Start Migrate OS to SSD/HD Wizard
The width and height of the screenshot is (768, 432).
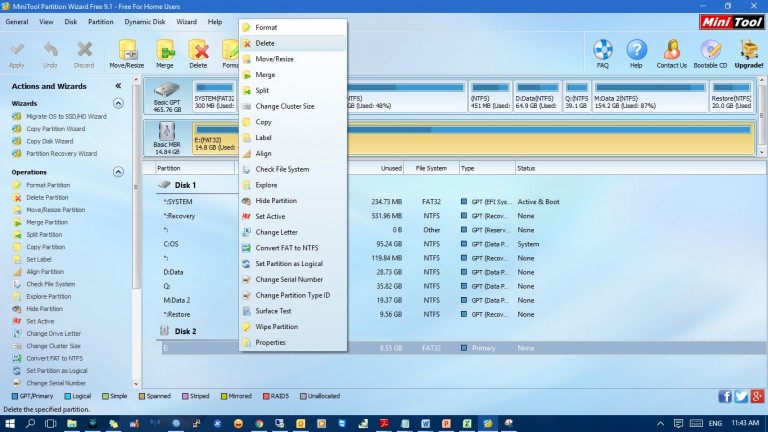66,117
